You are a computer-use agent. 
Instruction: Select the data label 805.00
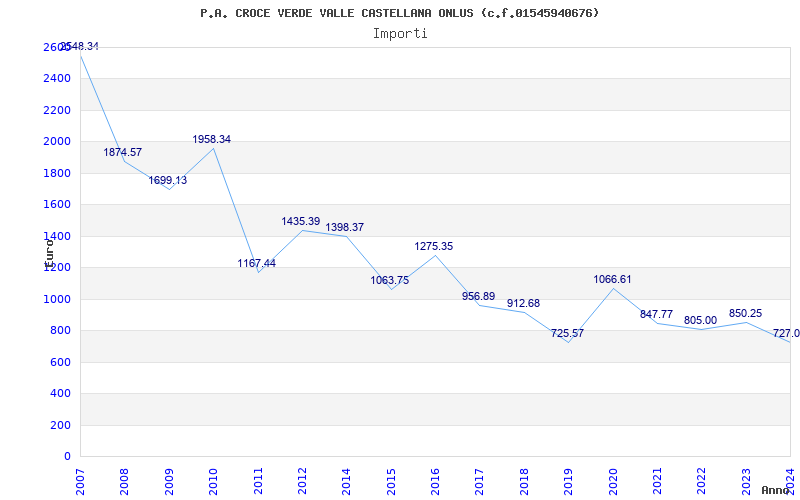(701, 320)
